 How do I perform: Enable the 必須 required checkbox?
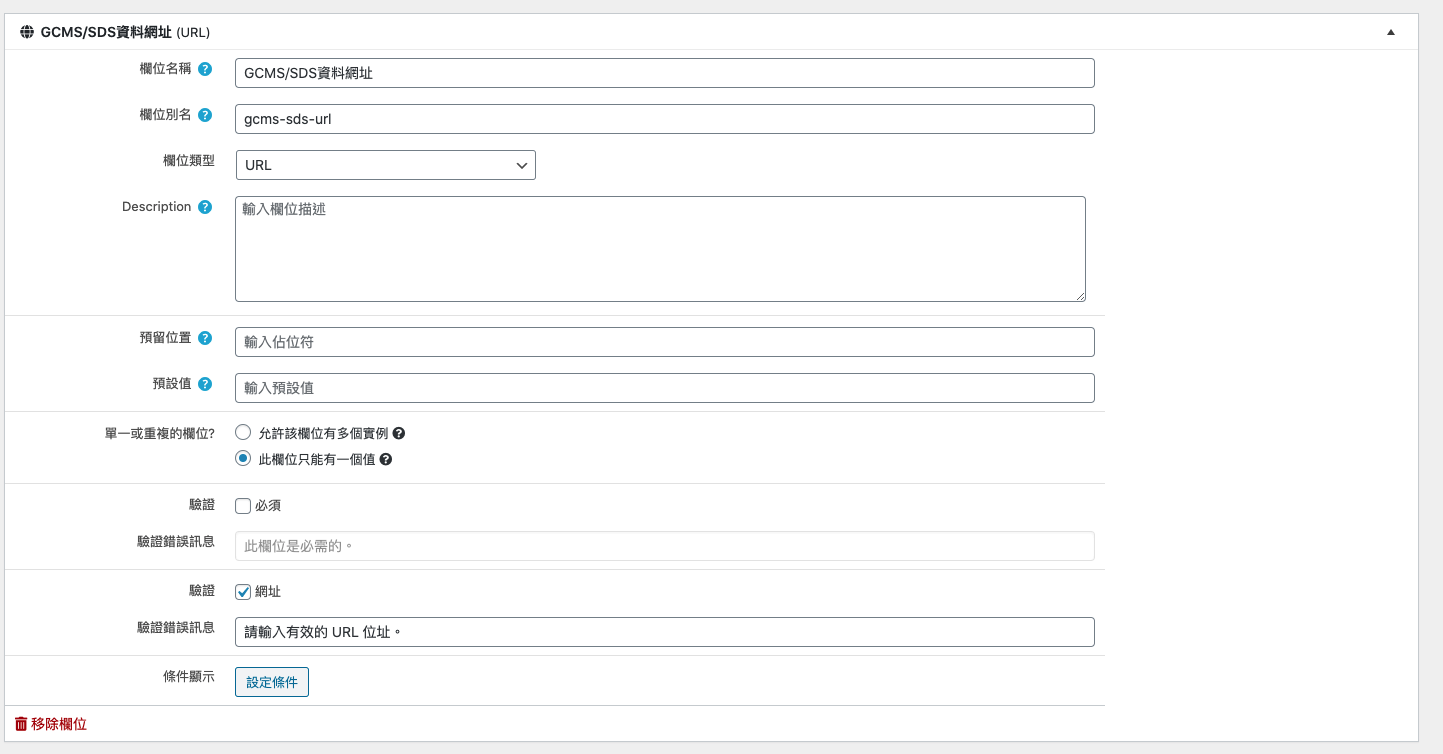tap(243, 506)
